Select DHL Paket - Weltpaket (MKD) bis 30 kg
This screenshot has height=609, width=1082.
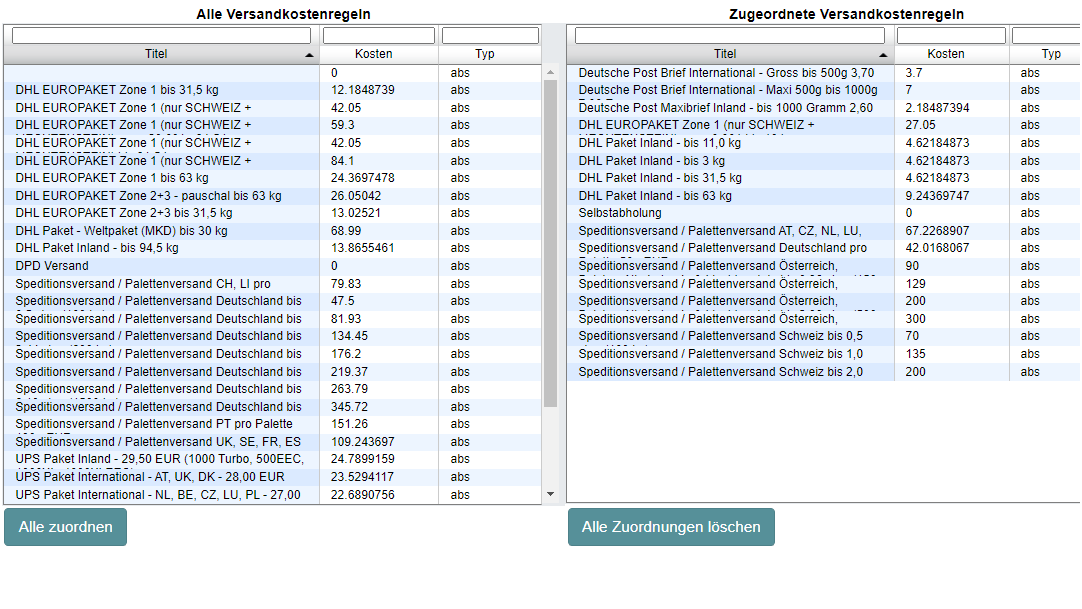point(273,231)
